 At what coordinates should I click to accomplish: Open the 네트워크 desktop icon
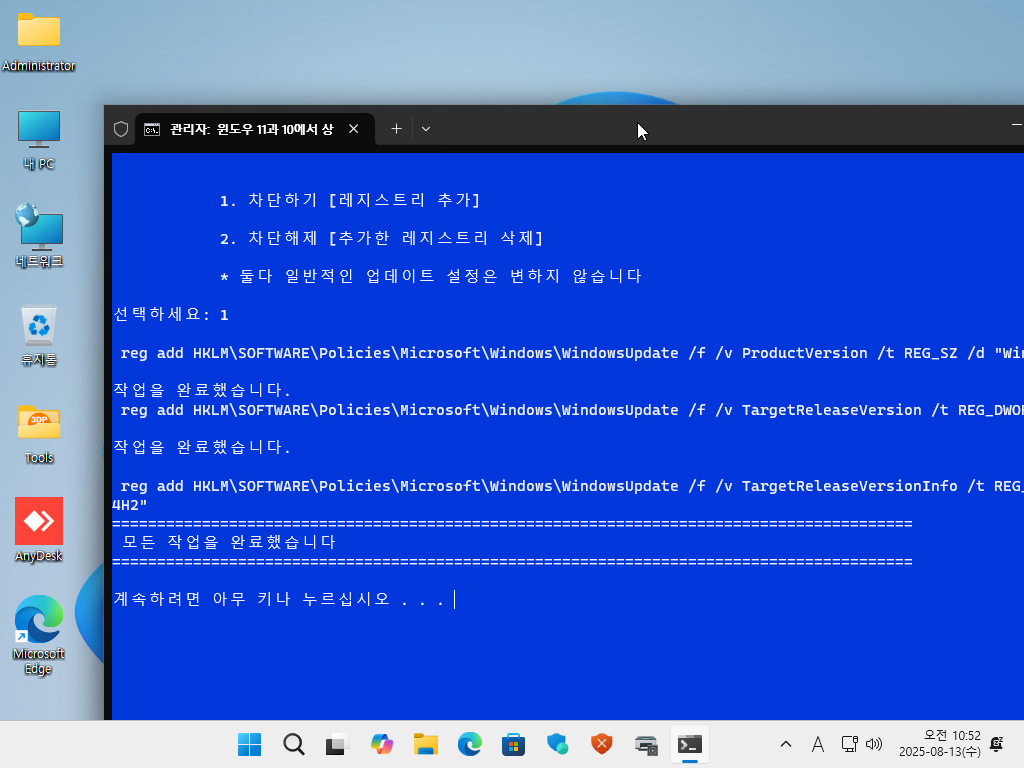[39, 236]
